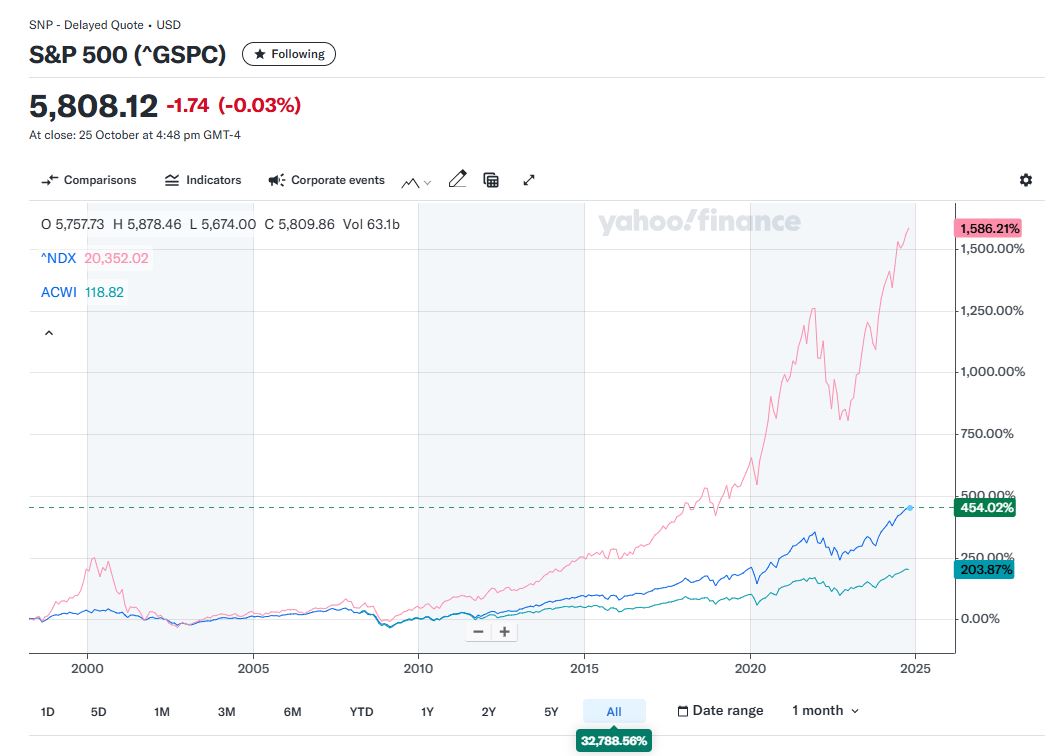Expand chart to full screen
Screen dimensions: 1056x756
tap(529, 180)
